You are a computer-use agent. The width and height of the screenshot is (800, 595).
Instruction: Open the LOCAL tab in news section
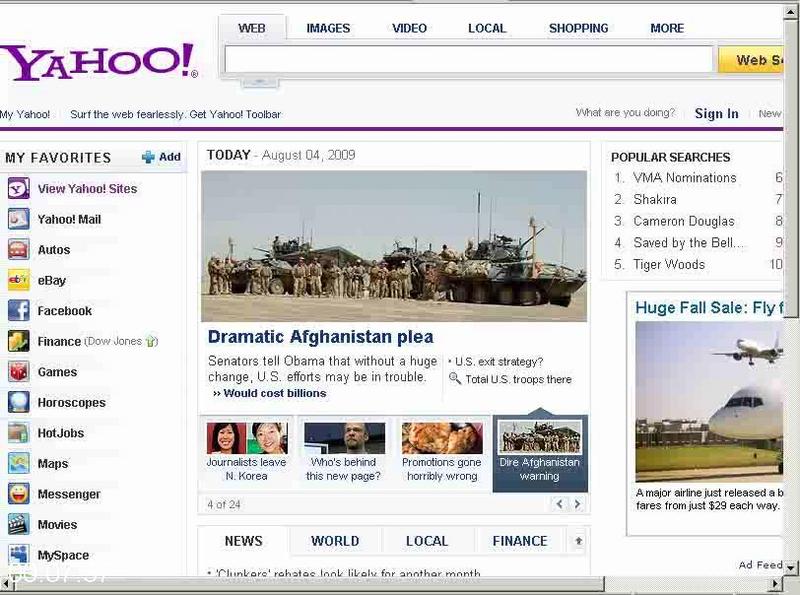[427, 541]
